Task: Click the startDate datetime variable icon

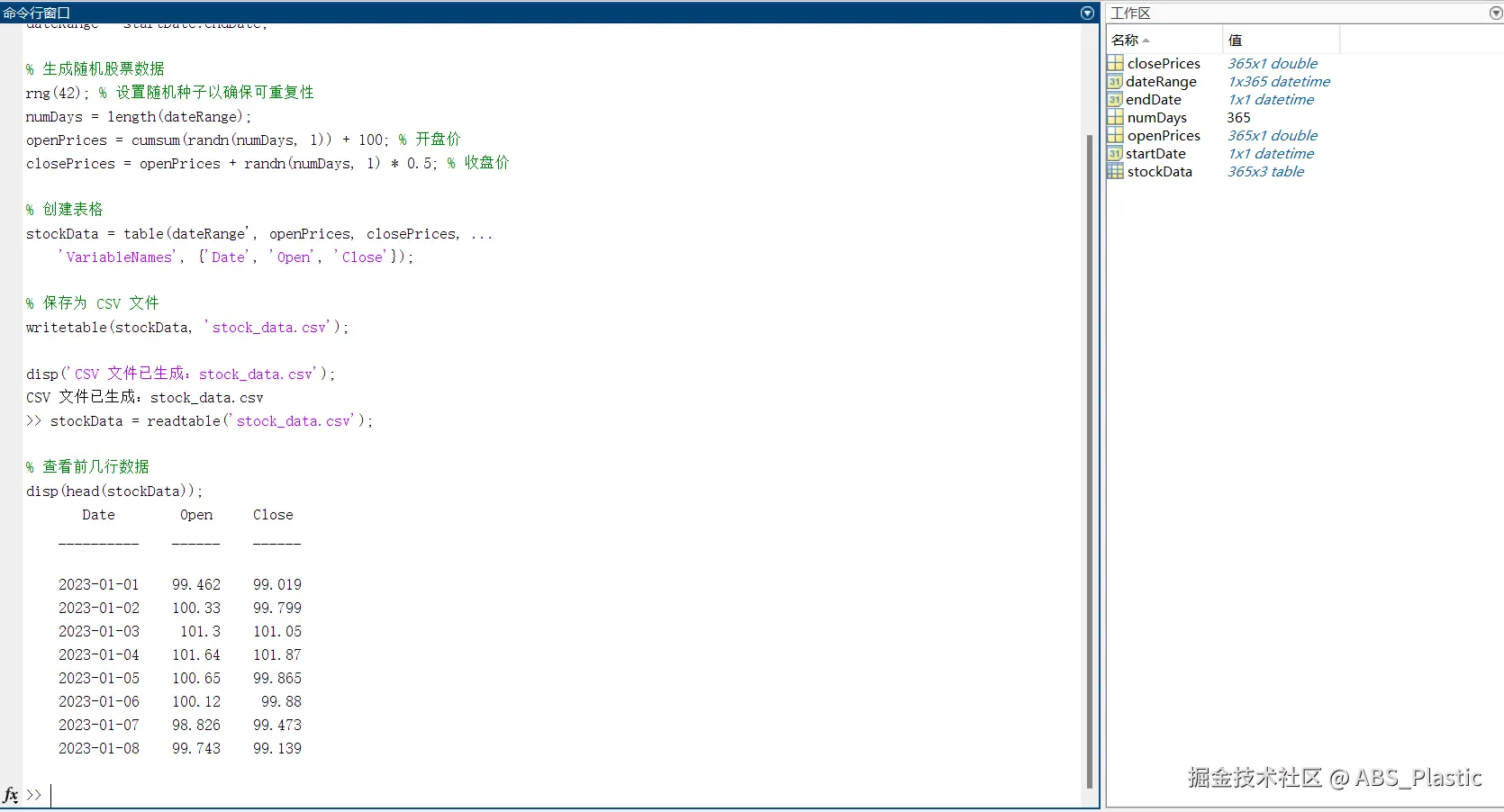Action: coord(1115,153)
